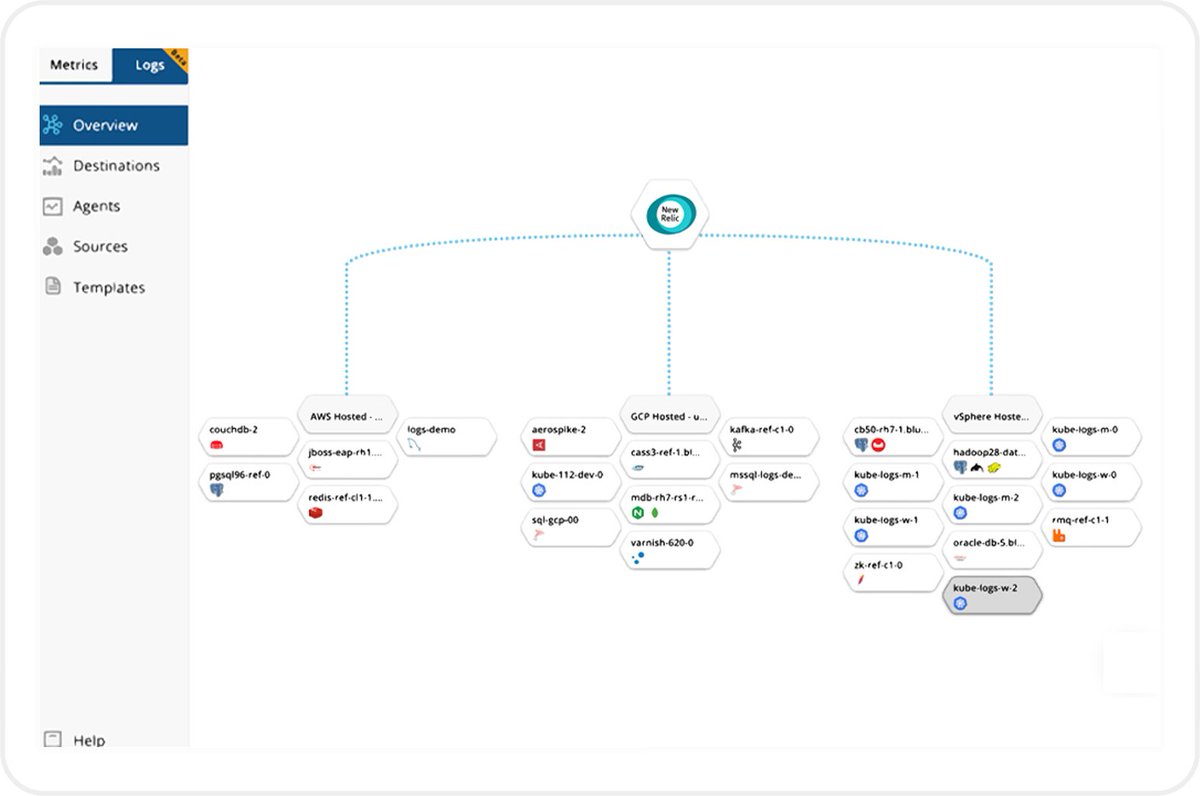Click the Templates document icon
The image size is (1200, 796).
(53, 287)
